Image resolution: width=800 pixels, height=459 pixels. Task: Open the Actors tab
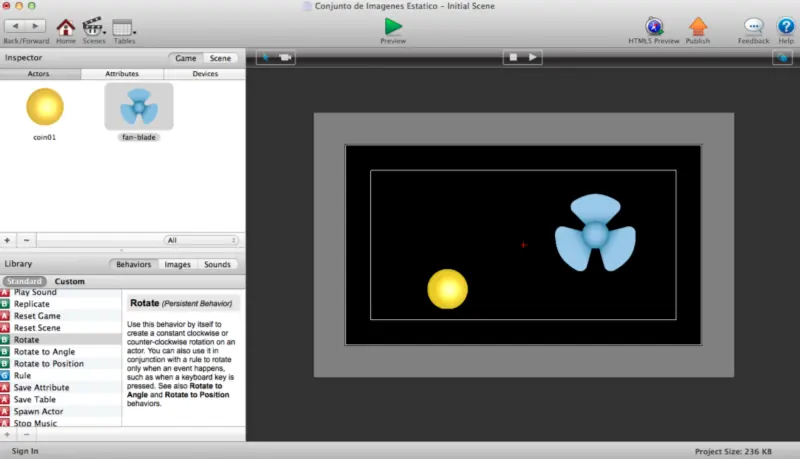point(39,74)
